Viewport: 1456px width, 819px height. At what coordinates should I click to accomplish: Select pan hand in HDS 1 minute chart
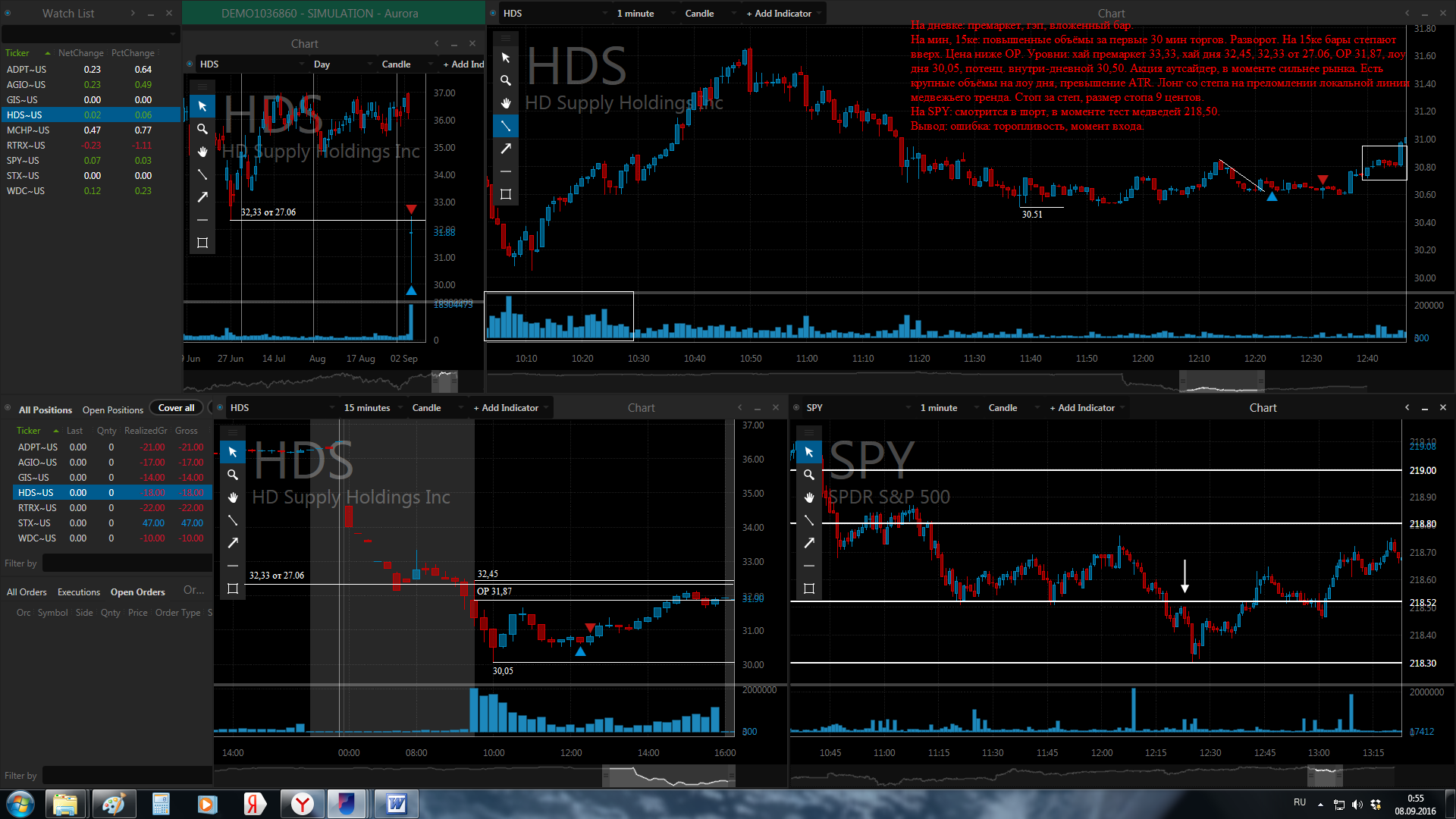(506, 103)
